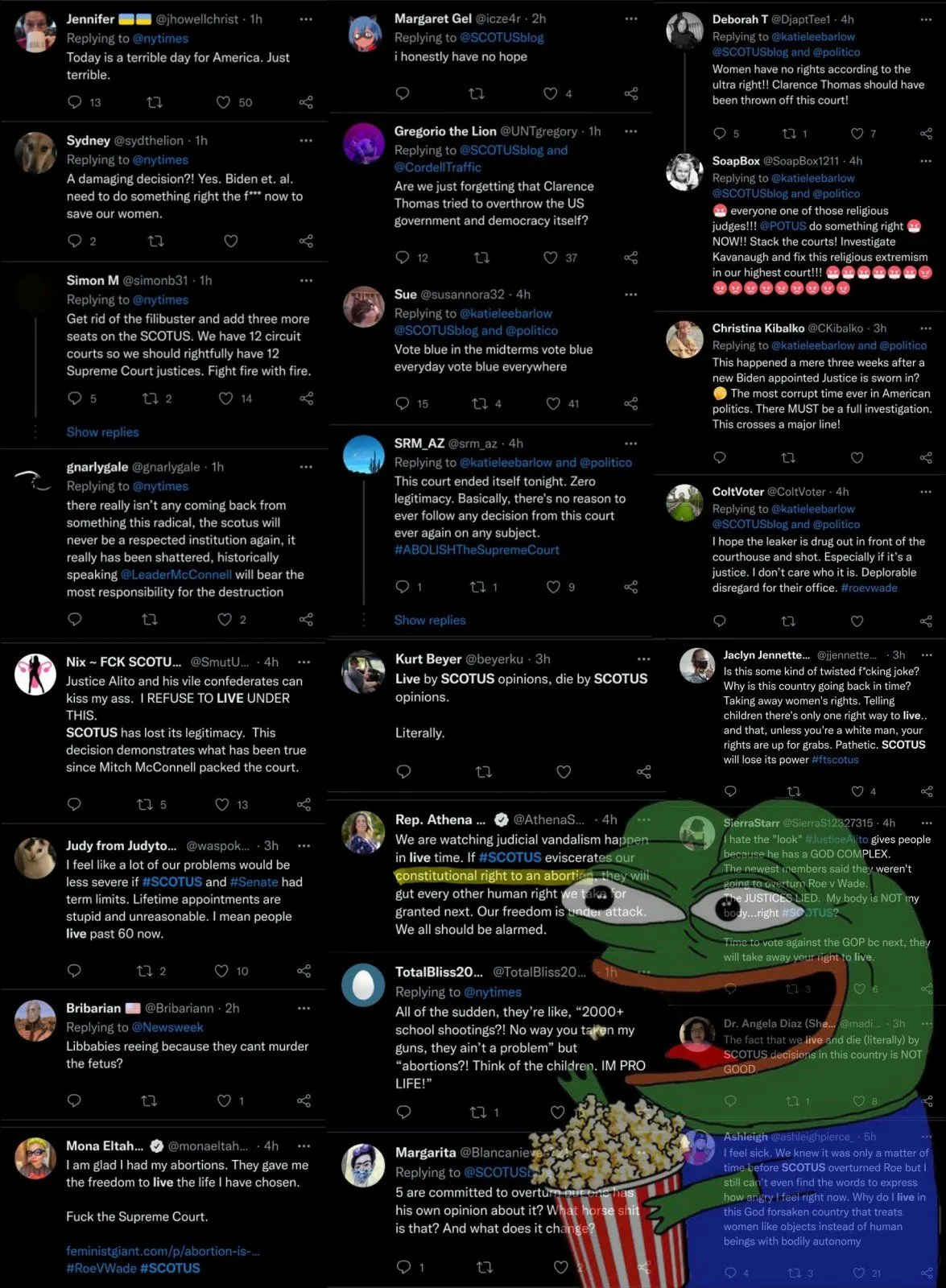Open three-dot menu on Margaret Gel's tweet

click(631, 18)
